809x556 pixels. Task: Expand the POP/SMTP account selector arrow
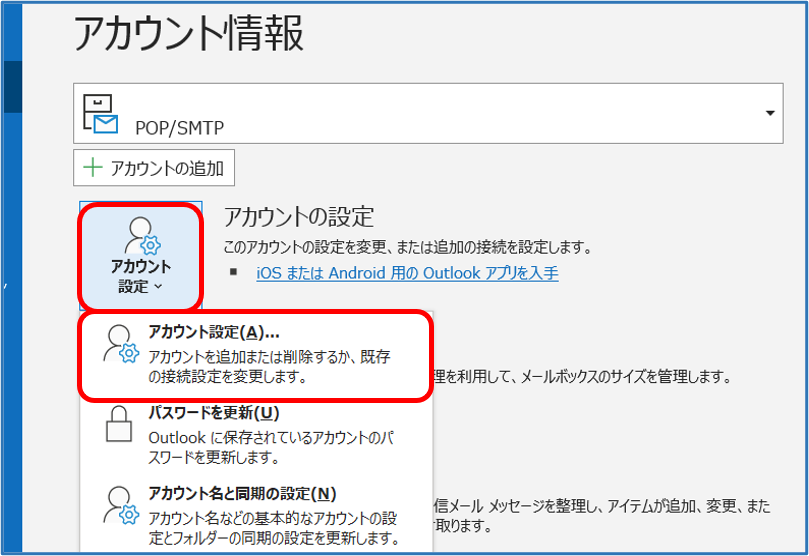pos(770,113)
